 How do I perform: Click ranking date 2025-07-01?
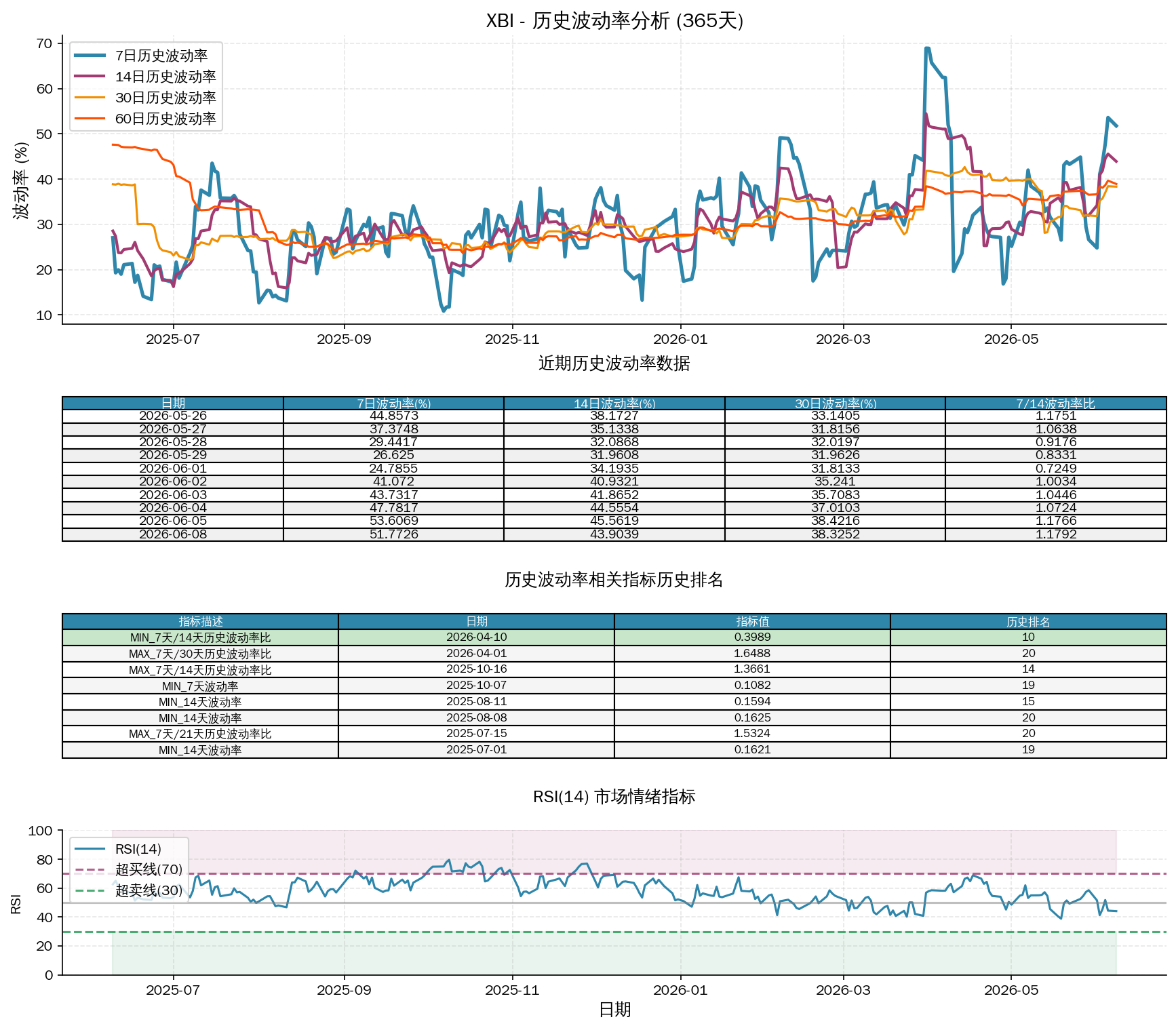[x=477, y=750]
